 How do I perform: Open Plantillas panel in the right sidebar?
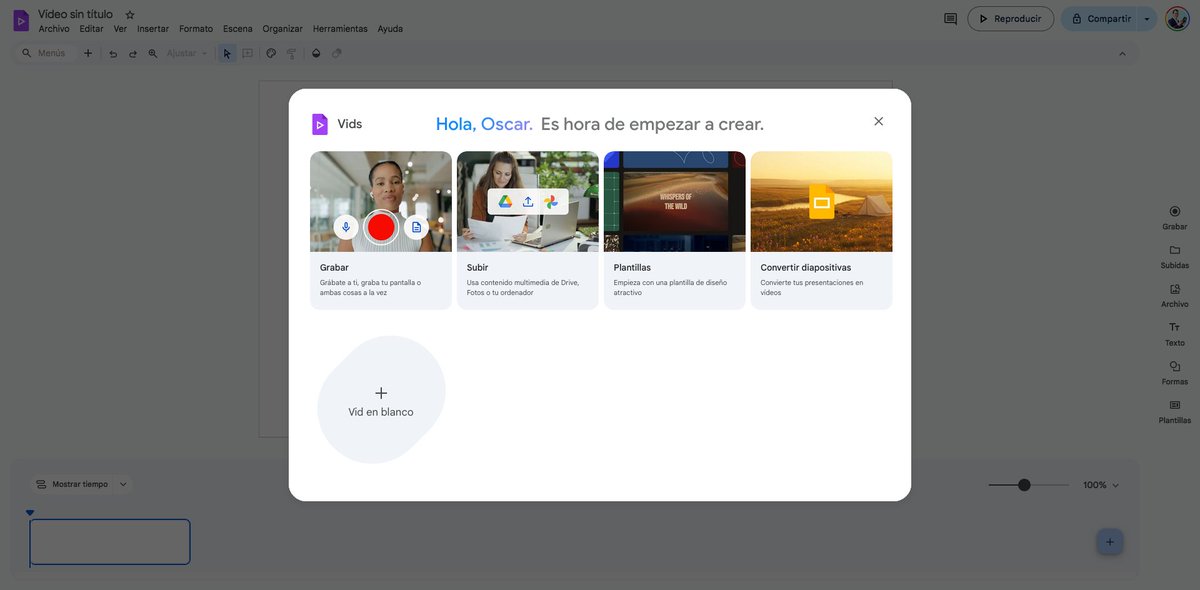[1175, 411]
